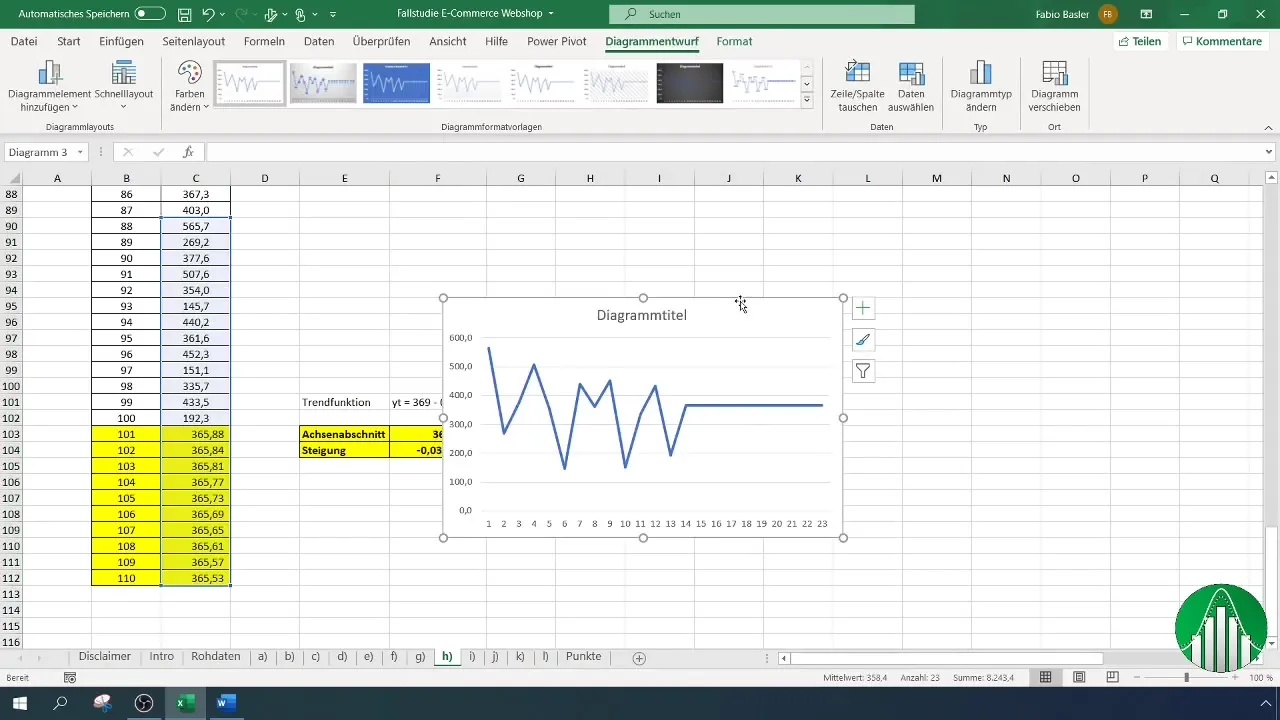Open the OBS Studio taskbar icon

144,703
